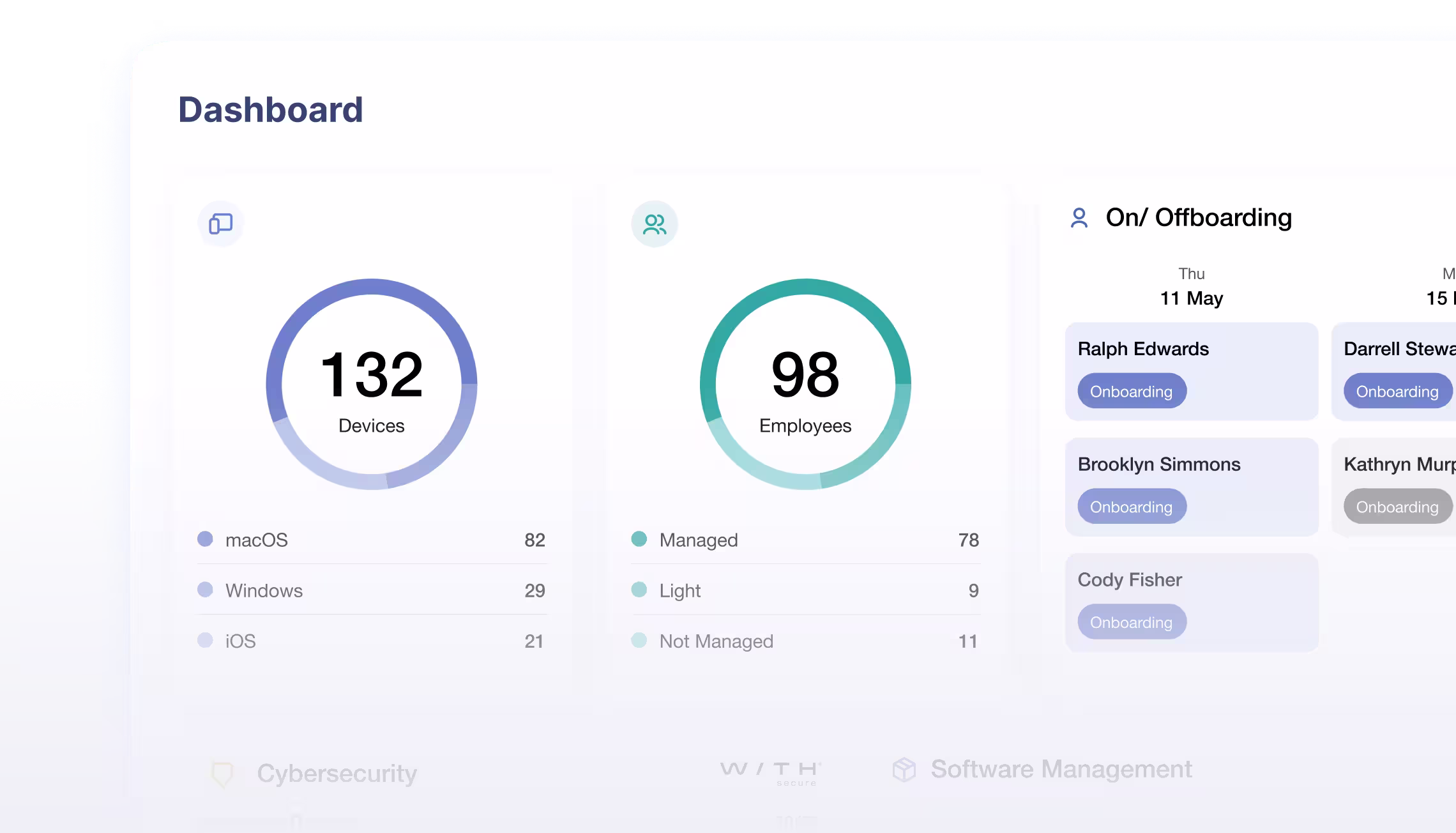The width and height of the screenshot is (1456, 833).
Task: Click the On/Offboarding person icon
Action: tap(1079, 218)
